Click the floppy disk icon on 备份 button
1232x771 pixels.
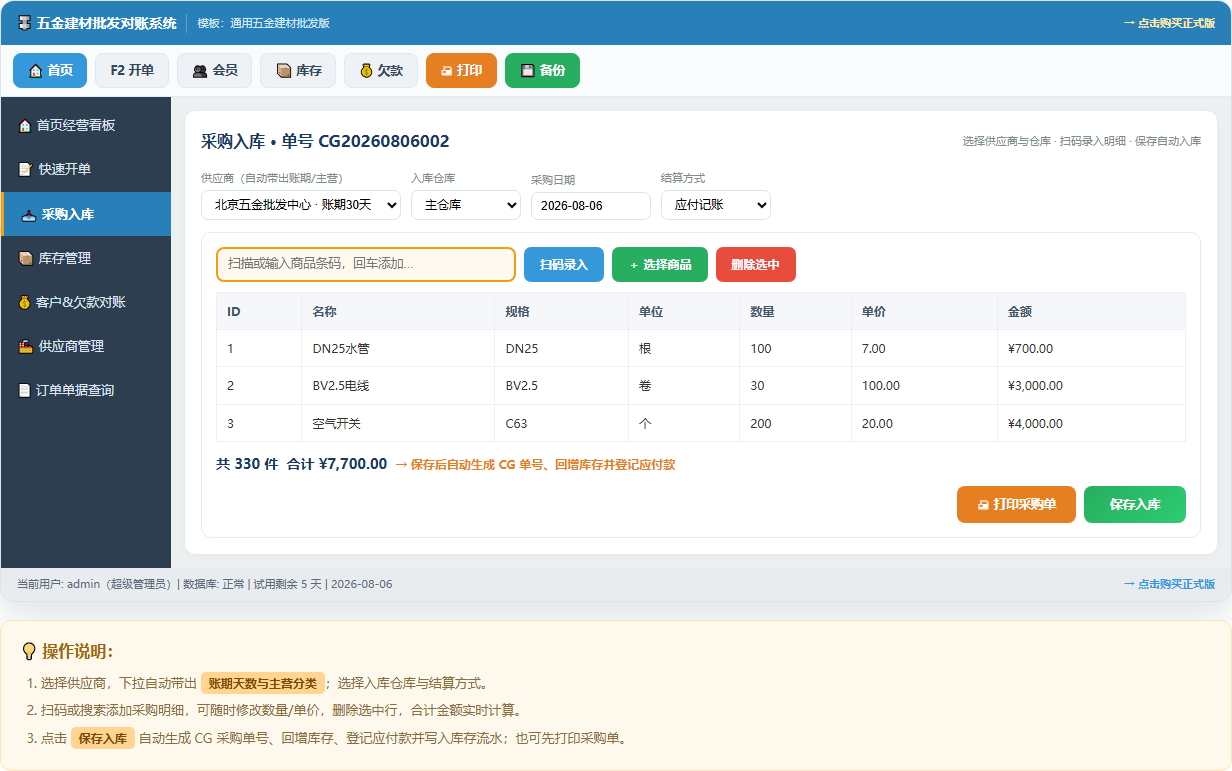tap(527, 71)
